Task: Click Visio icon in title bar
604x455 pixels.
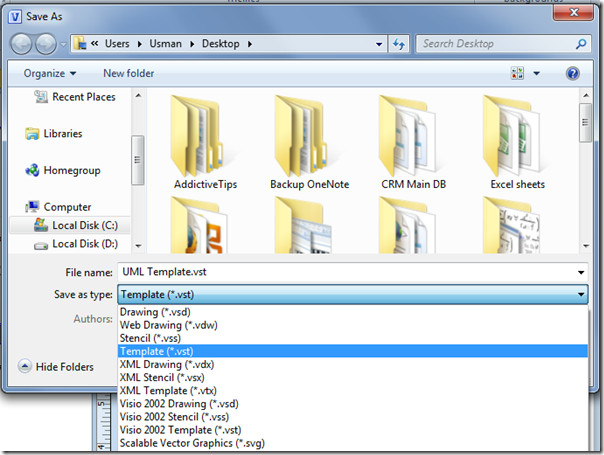Action: 15,17
